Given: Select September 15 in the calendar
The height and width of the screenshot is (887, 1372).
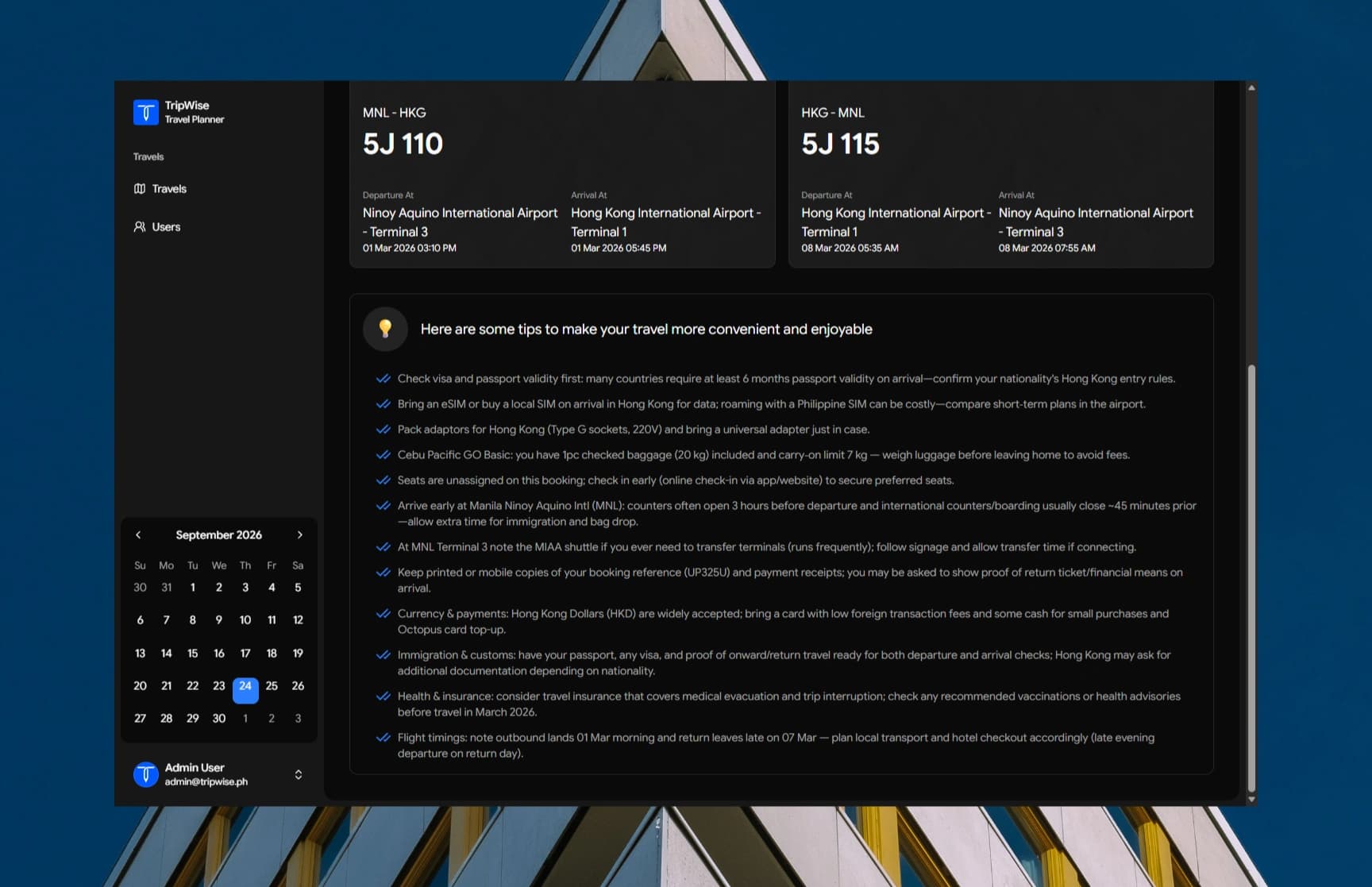Looking at the screenshot, I should 193,654.
